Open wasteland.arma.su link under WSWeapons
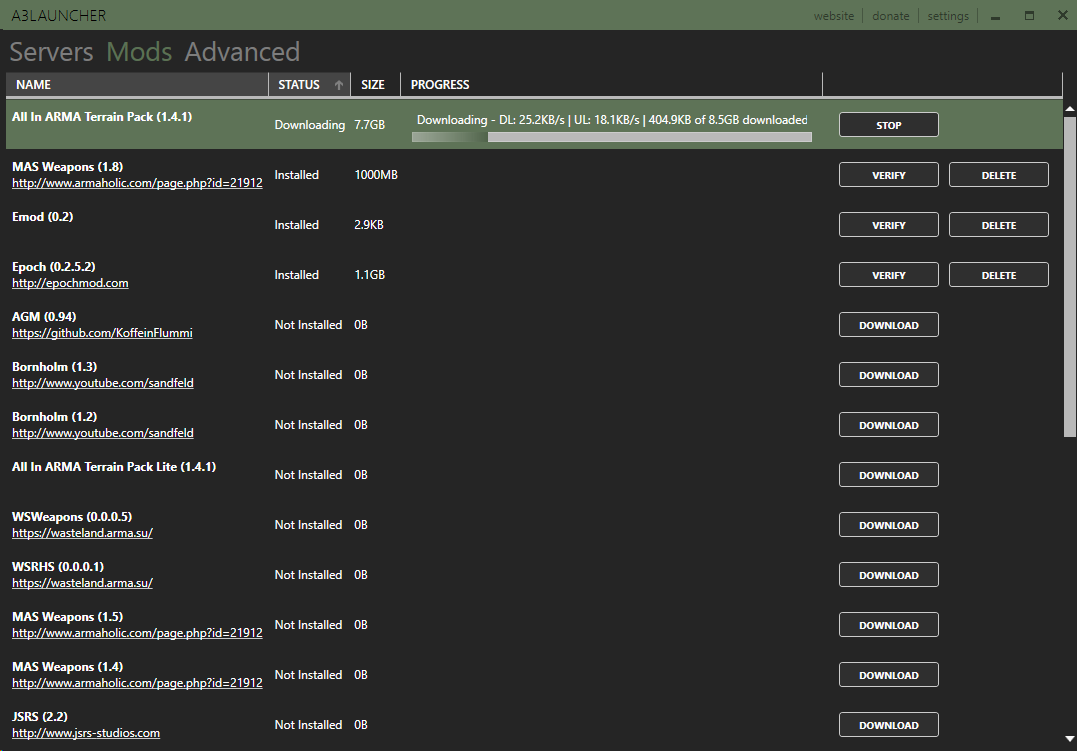This screenshot has height=751, width=1077. (82, 533)
